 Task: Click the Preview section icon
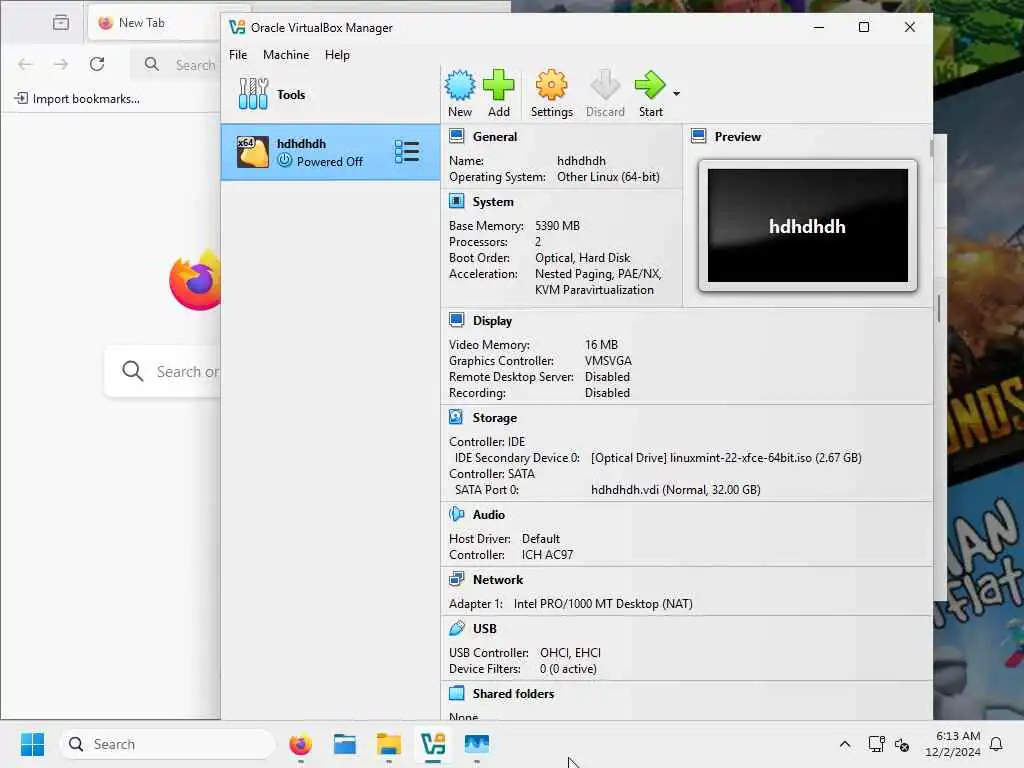pyautogui.click(x=699, y=136)
